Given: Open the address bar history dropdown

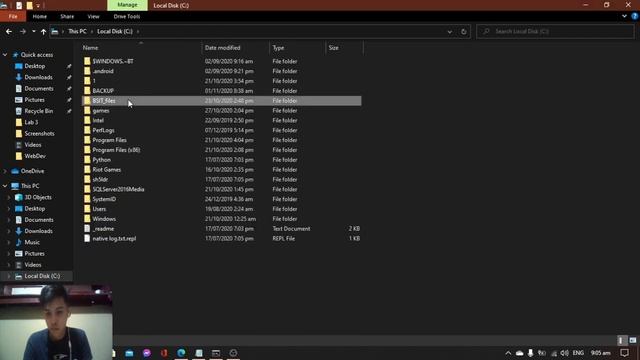Looking at the screenshot, I should (449, 31).
